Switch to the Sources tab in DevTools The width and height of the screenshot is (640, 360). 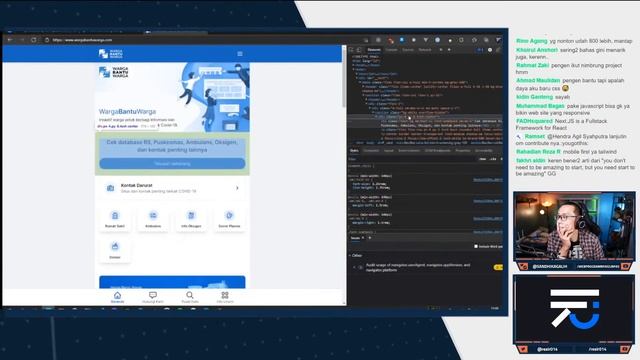point(408,50)
